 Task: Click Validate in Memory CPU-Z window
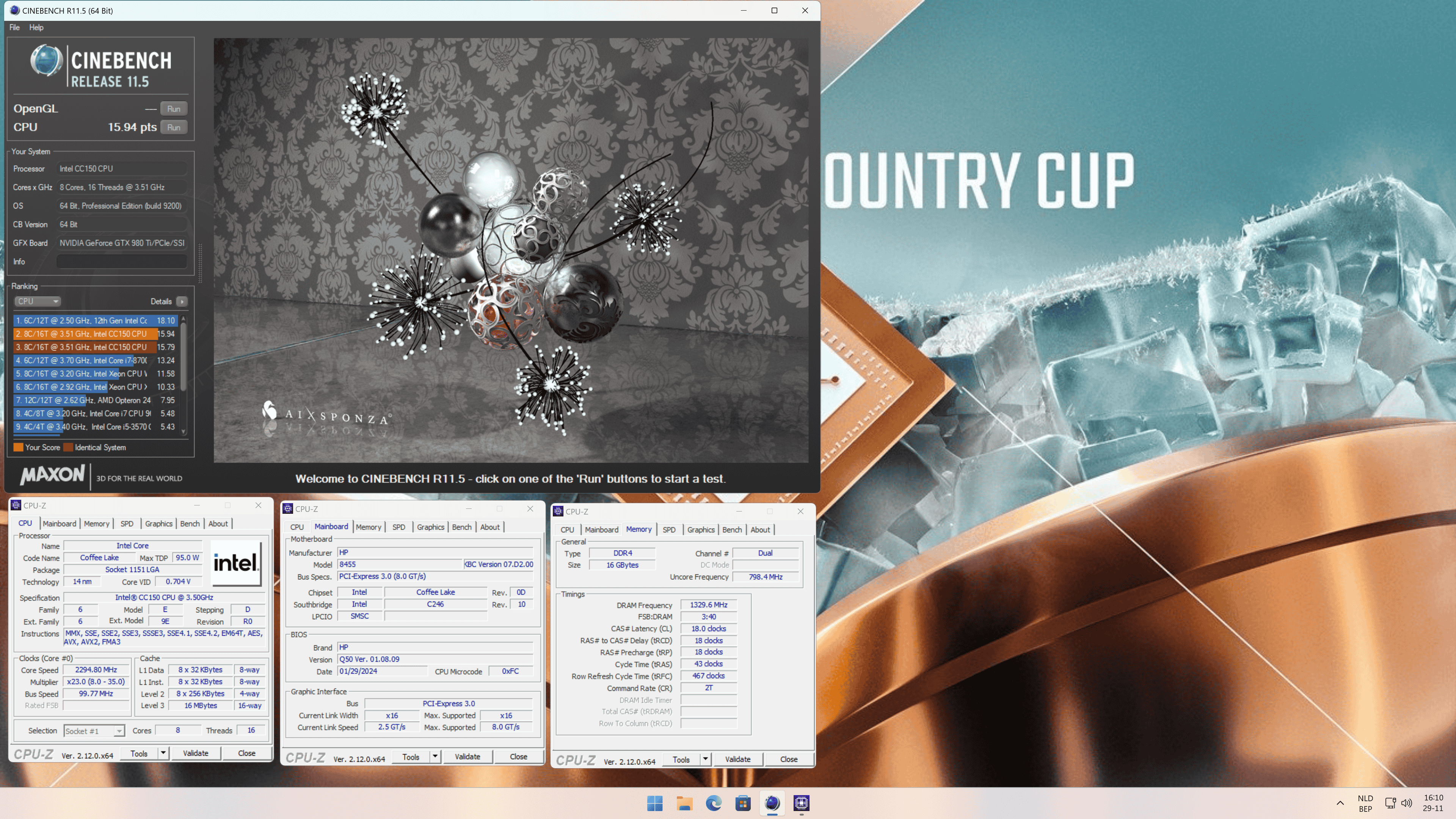point(738,759)
